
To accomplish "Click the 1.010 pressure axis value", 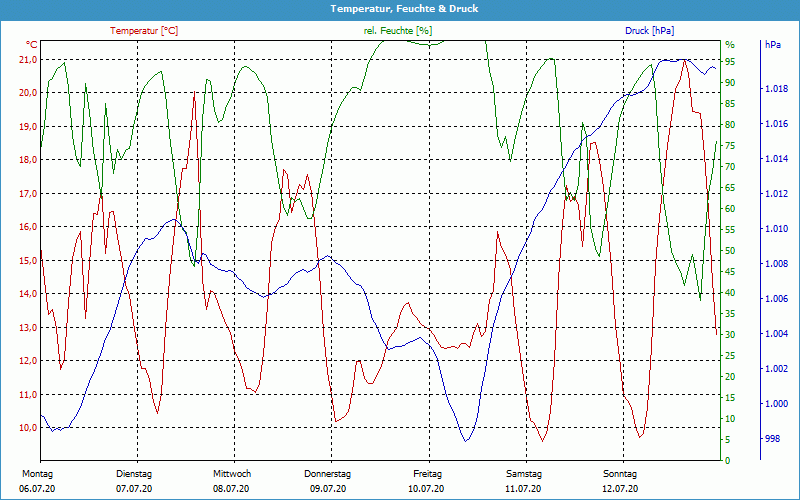I will [x=776, y=229].
